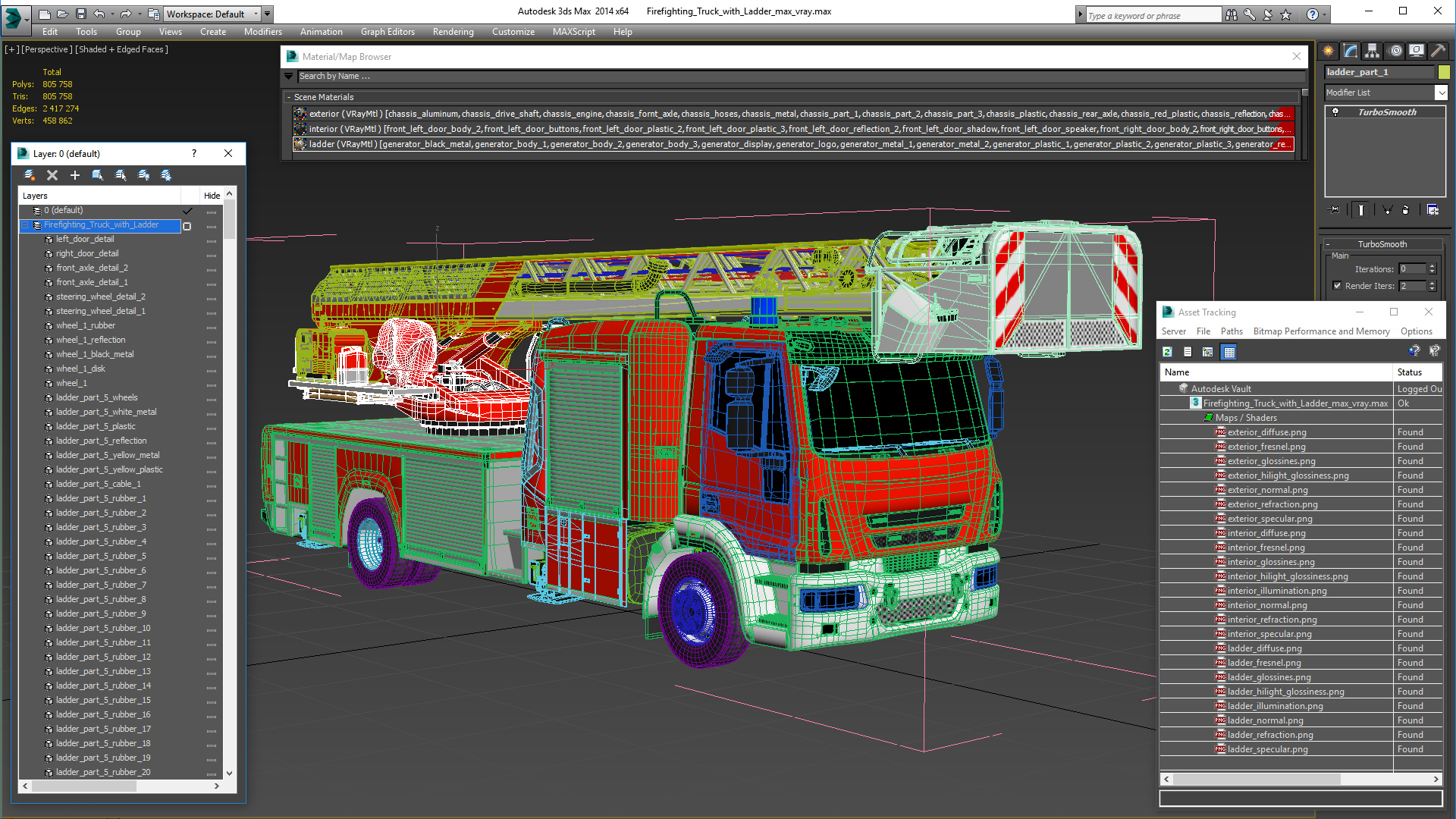The image size is (1456, 819).
Task: Click the Set Project Folder icon
Action: click(154, 14)
